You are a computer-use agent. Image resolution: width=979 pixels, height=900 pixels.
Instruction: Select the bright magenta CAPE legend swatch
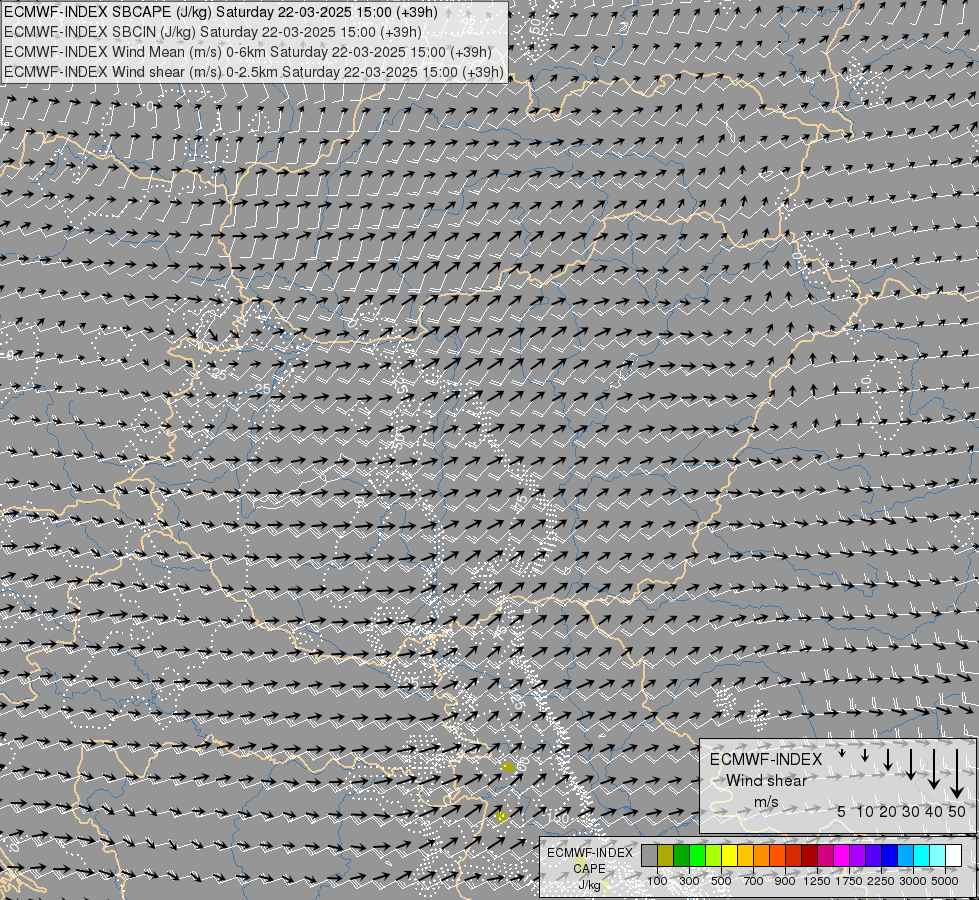click(842, 855)
